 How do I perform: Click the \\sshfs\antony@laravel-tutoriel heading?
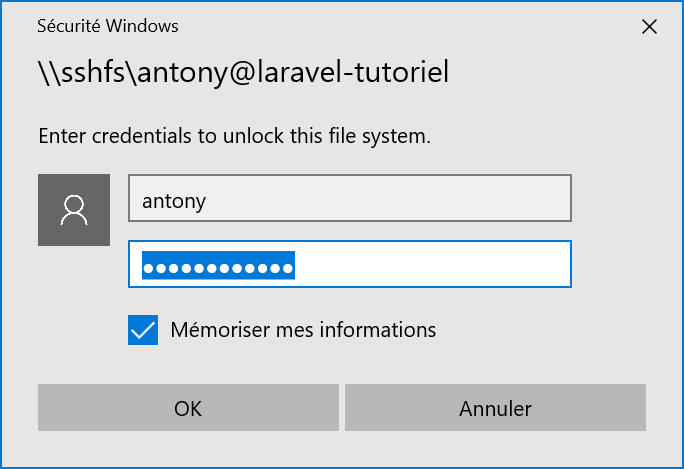click(x=243, y=73)
